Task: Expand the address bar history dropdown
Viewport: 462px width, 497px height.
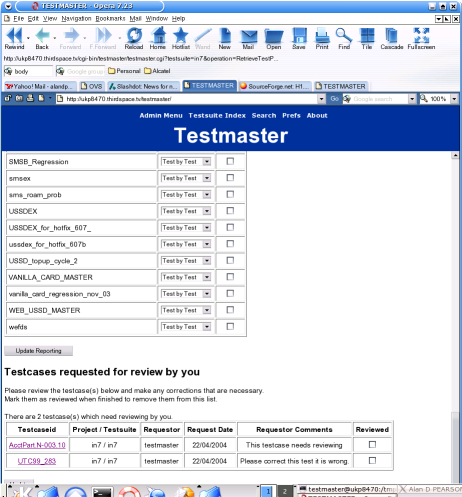Action: tap(321, 99)
